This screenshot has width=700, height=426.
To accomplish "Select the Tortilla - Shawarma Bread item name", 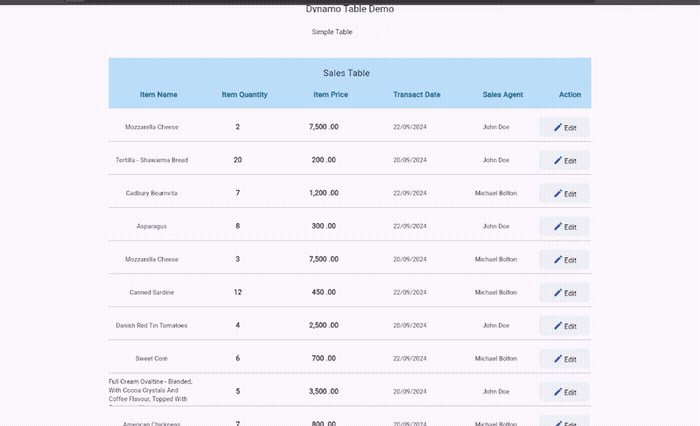I will point(152,160).
